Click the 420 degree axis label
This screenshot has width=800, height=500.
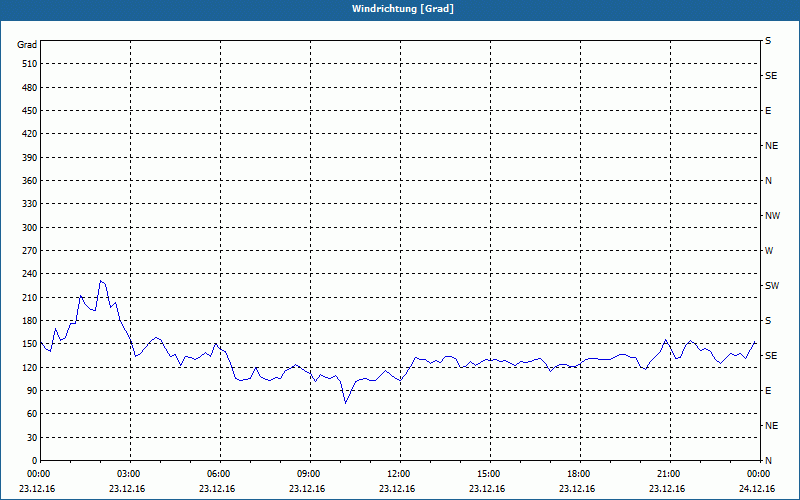point(30,134)
